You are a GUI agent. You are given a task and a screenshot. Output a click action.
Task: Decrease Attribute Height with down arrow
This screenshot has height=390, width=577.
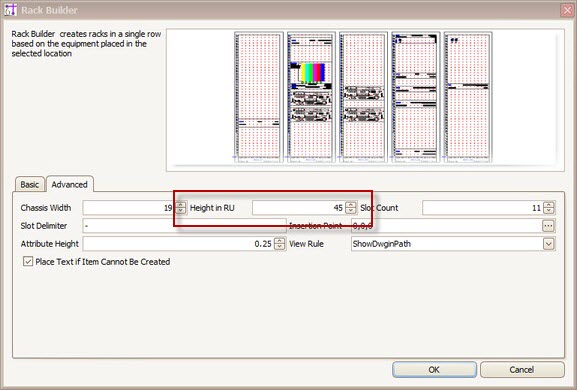click(280, 247)
